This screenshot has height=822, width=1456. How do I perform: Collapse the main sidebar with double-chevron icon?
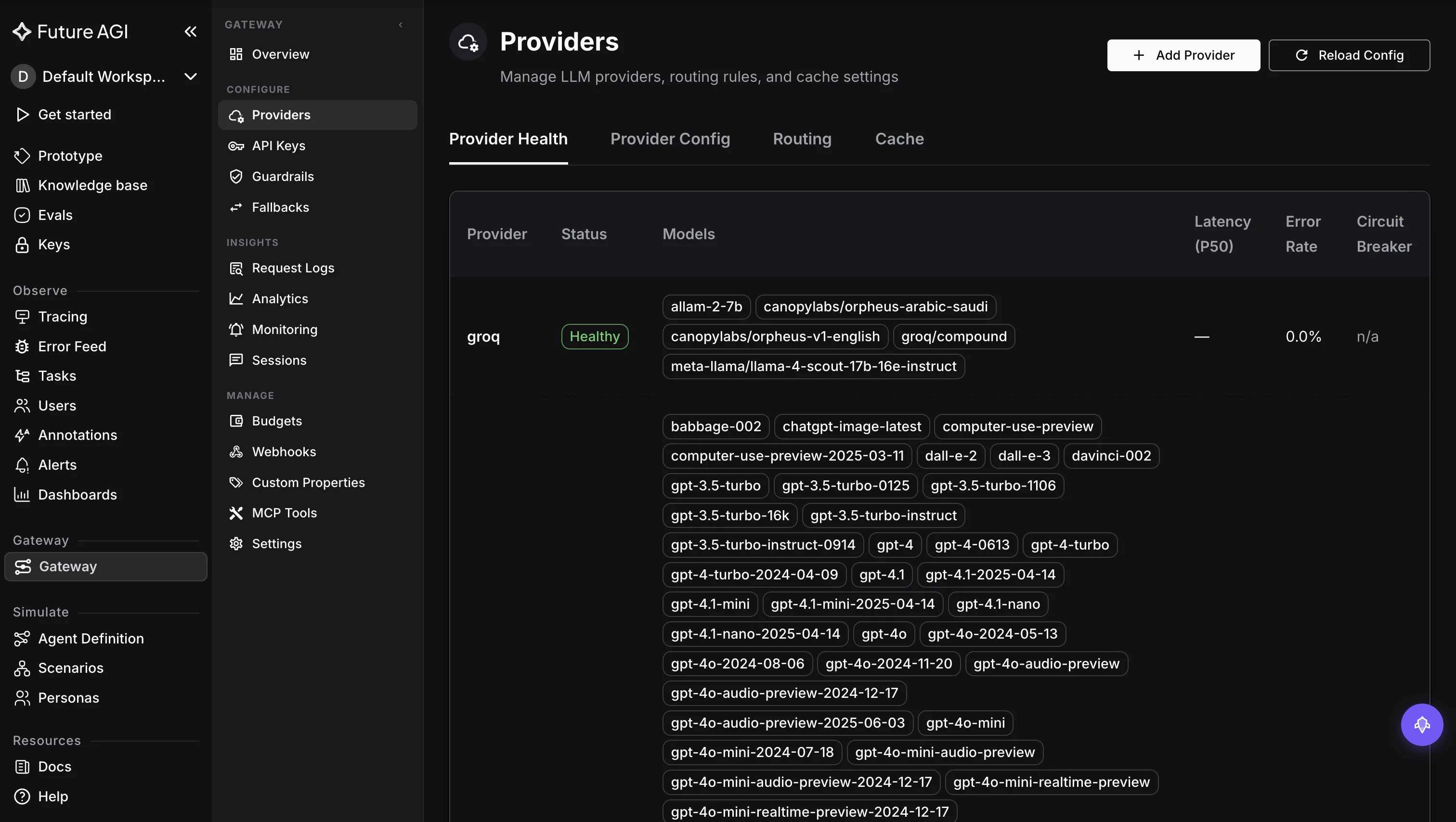click(191, 32)
